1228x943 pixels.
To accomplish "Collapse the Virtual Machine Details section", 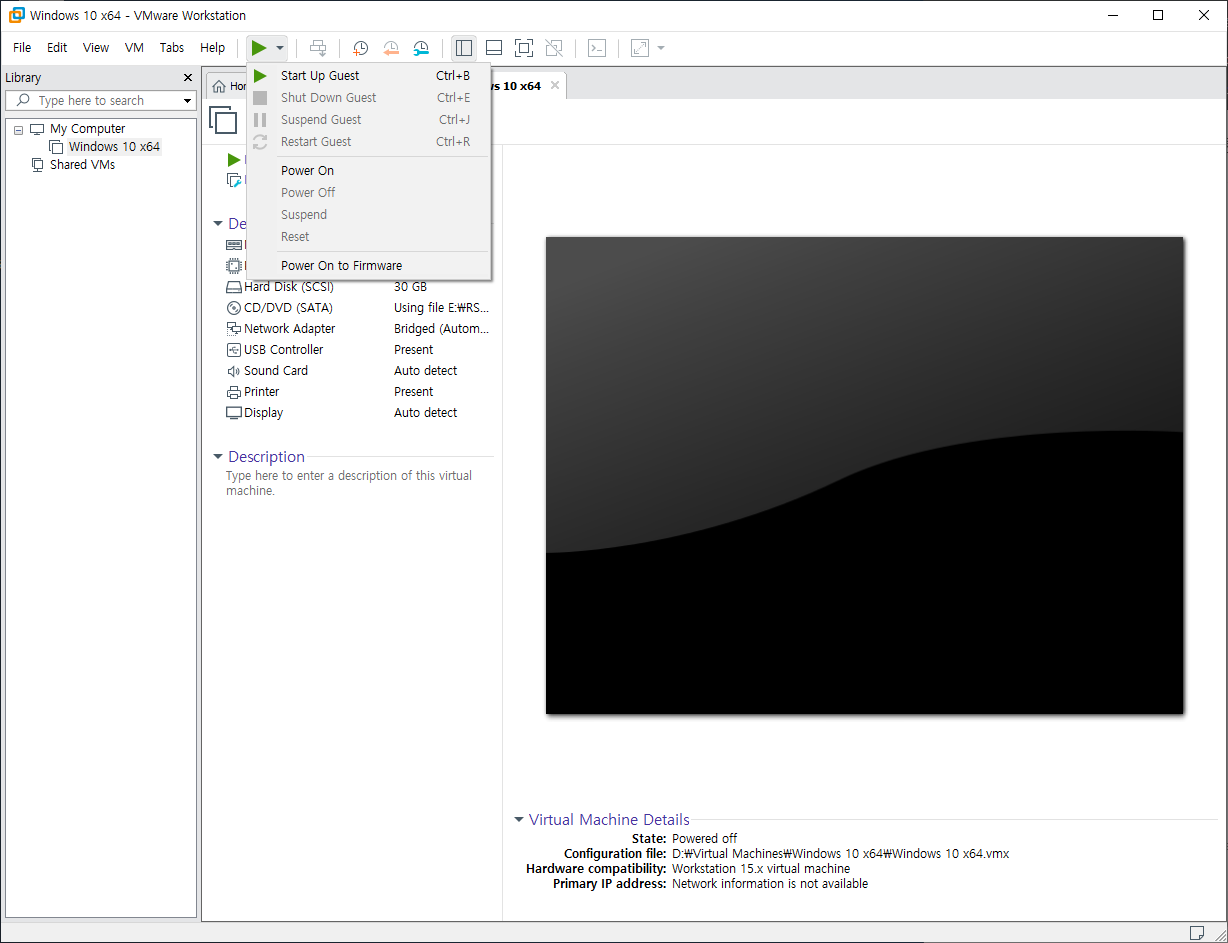I will (x=519, y=820).
